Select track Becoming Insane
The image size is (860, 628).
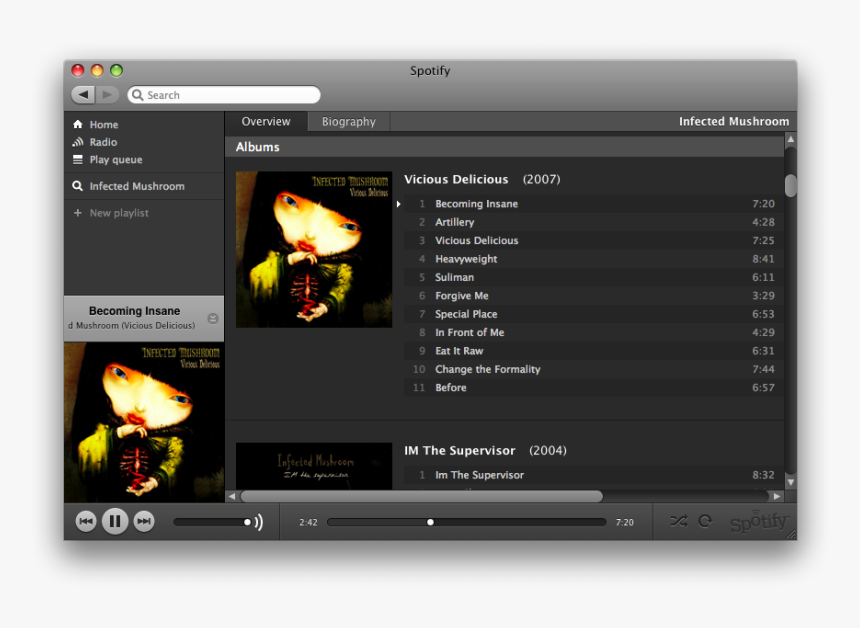(593, 203)
